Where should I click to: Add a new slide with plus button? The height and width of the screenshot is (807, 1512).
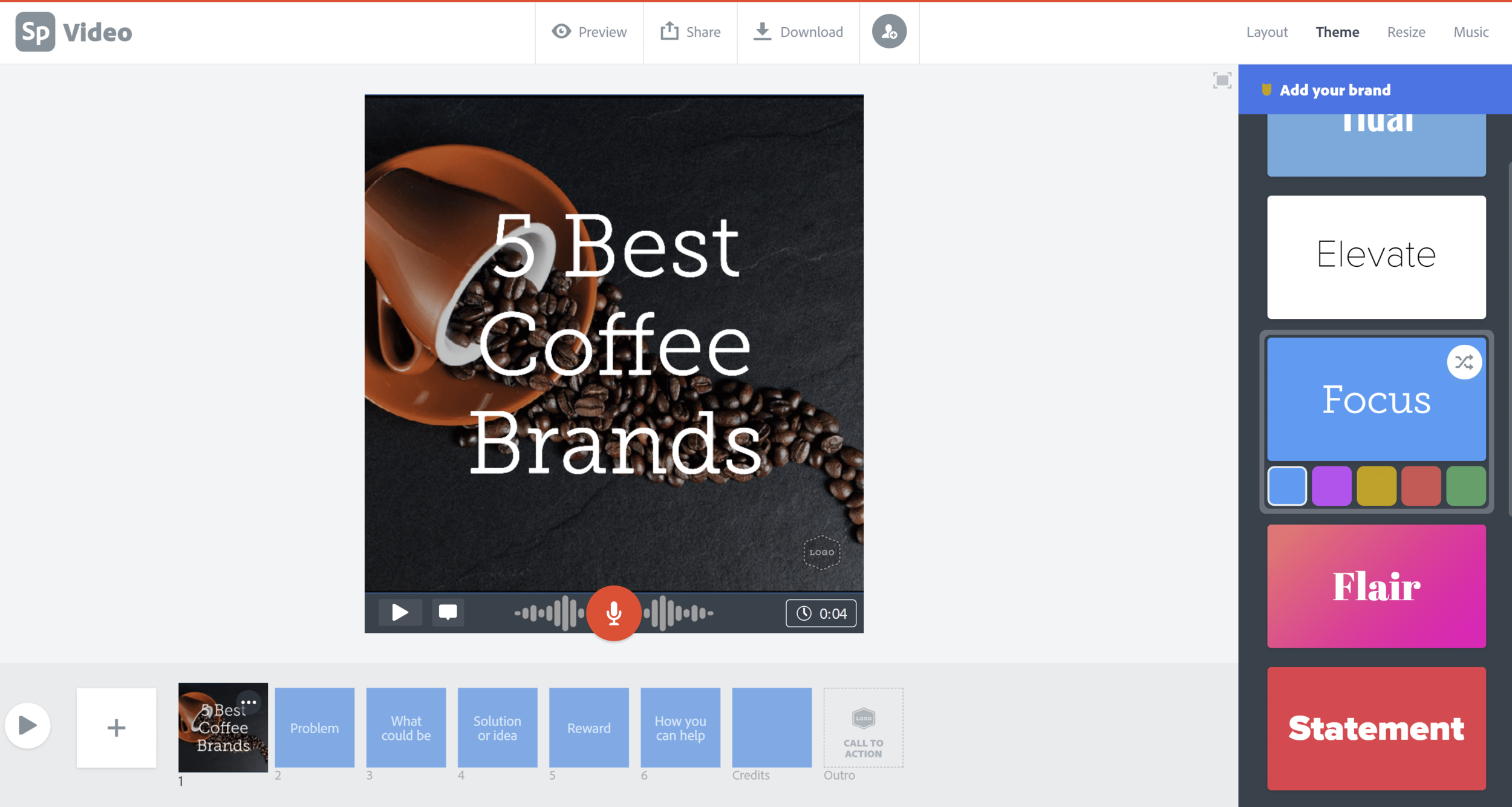116,727
